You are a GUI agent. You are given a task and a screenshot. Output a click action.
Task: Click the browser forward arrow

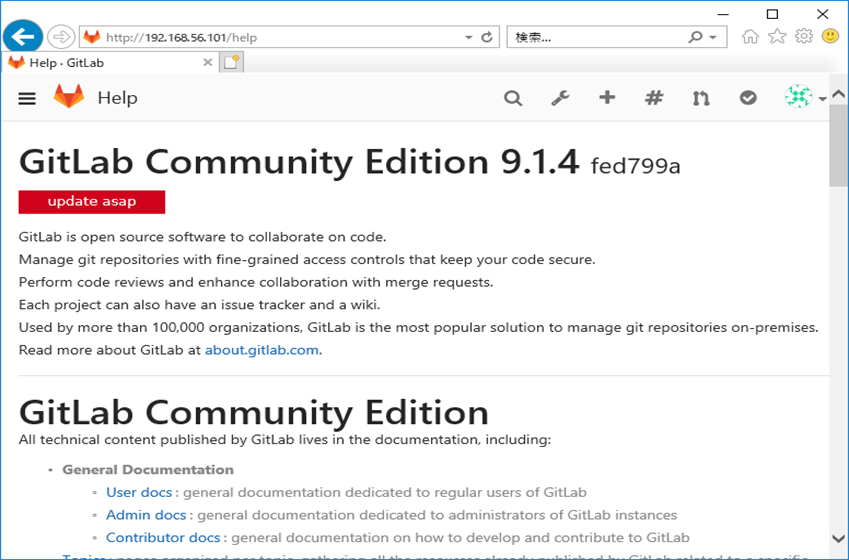point(61,37)
